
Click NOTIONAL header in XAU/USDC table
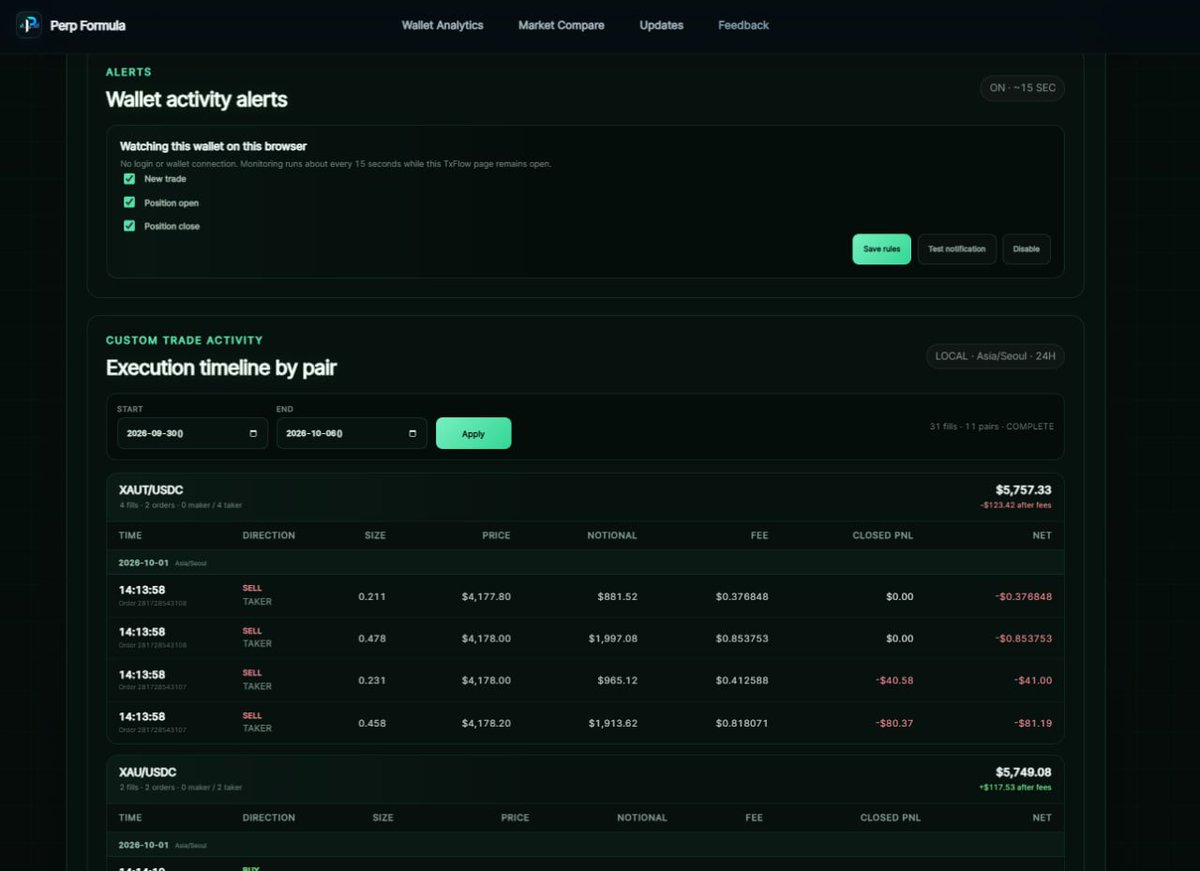coord(642,817)
